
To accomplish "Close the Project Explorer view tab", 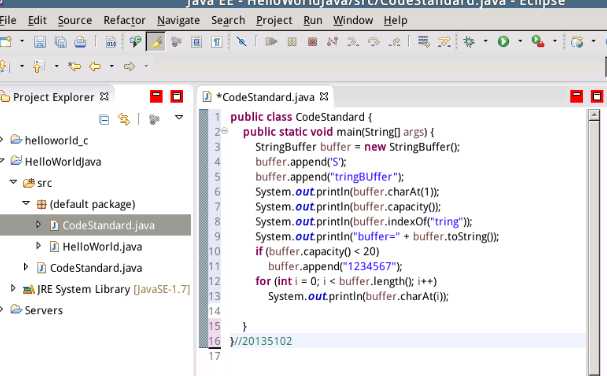I will tap(104, 96).
